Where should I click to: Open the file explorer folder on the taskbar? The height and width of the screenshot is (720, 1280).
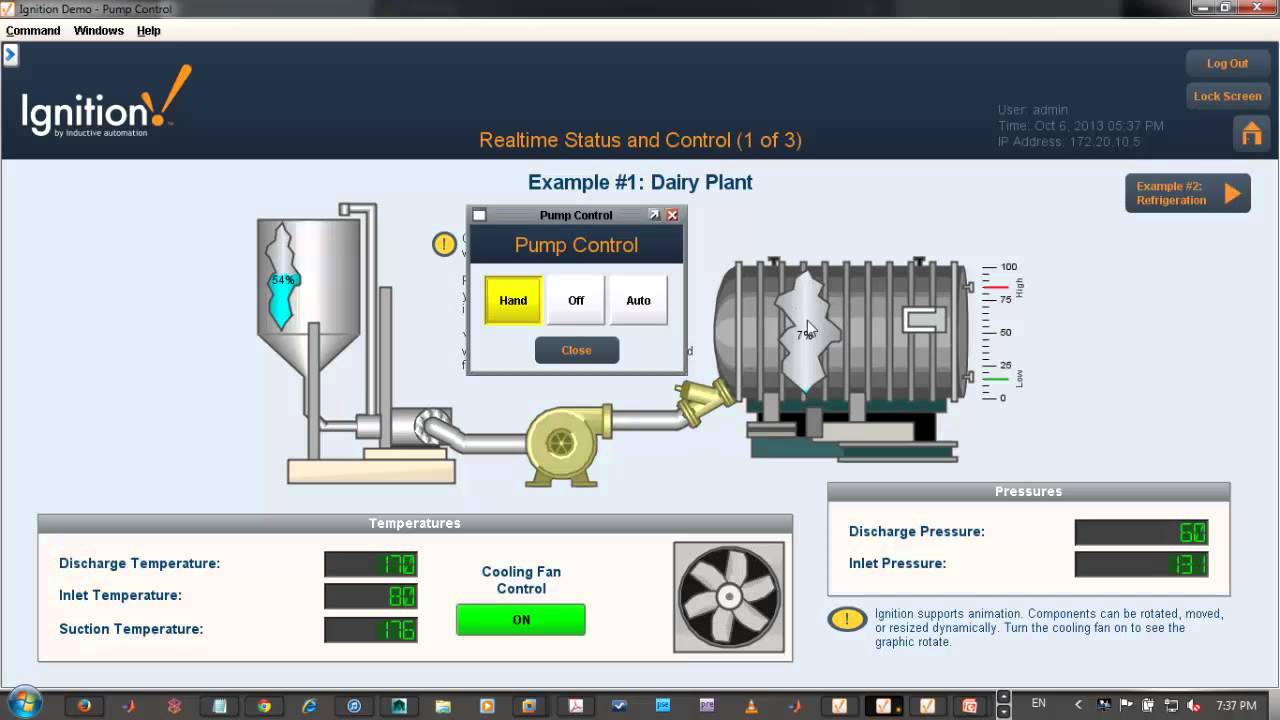pos(443,705)
